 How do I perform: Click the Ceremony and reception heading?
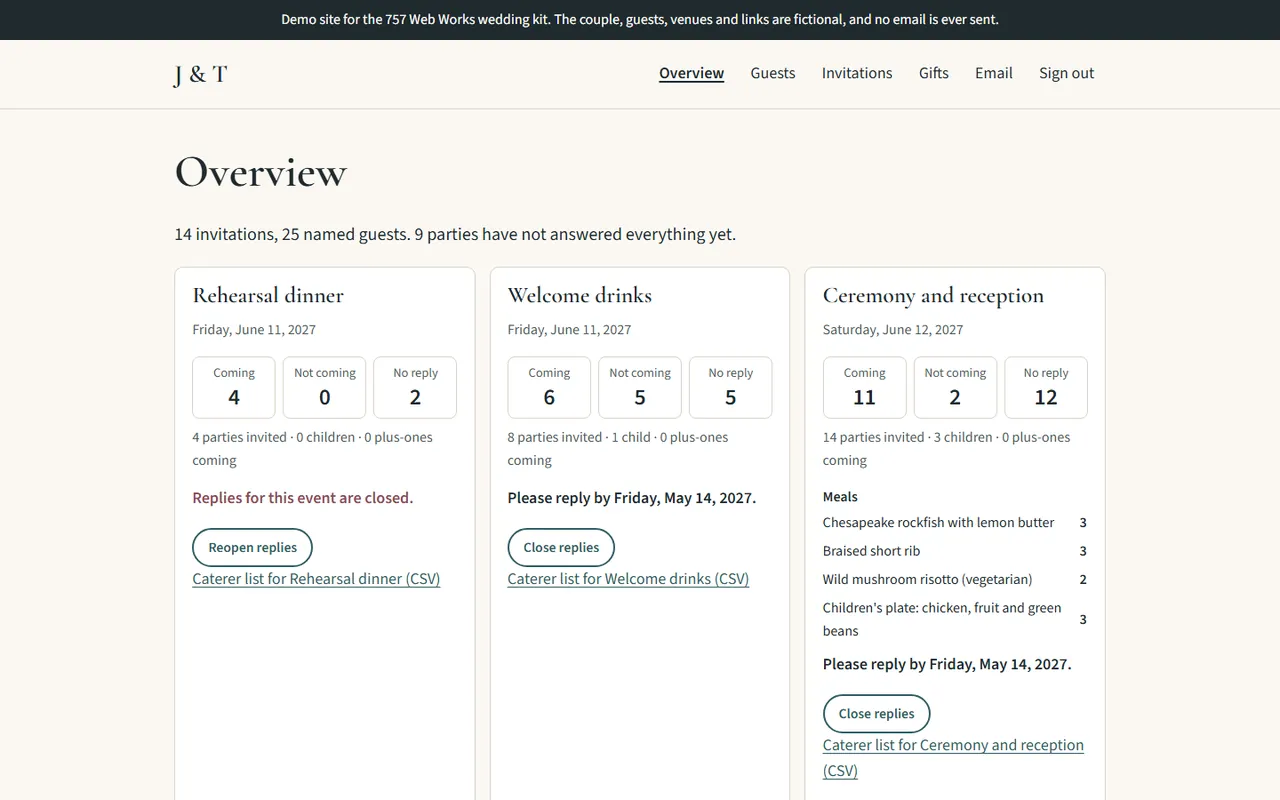click(933, 295)
